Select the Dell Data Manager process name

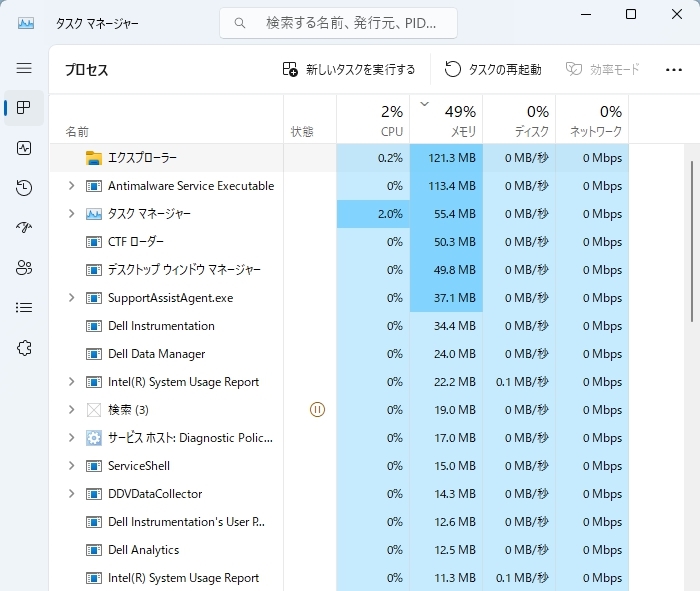tap(157, 354)
